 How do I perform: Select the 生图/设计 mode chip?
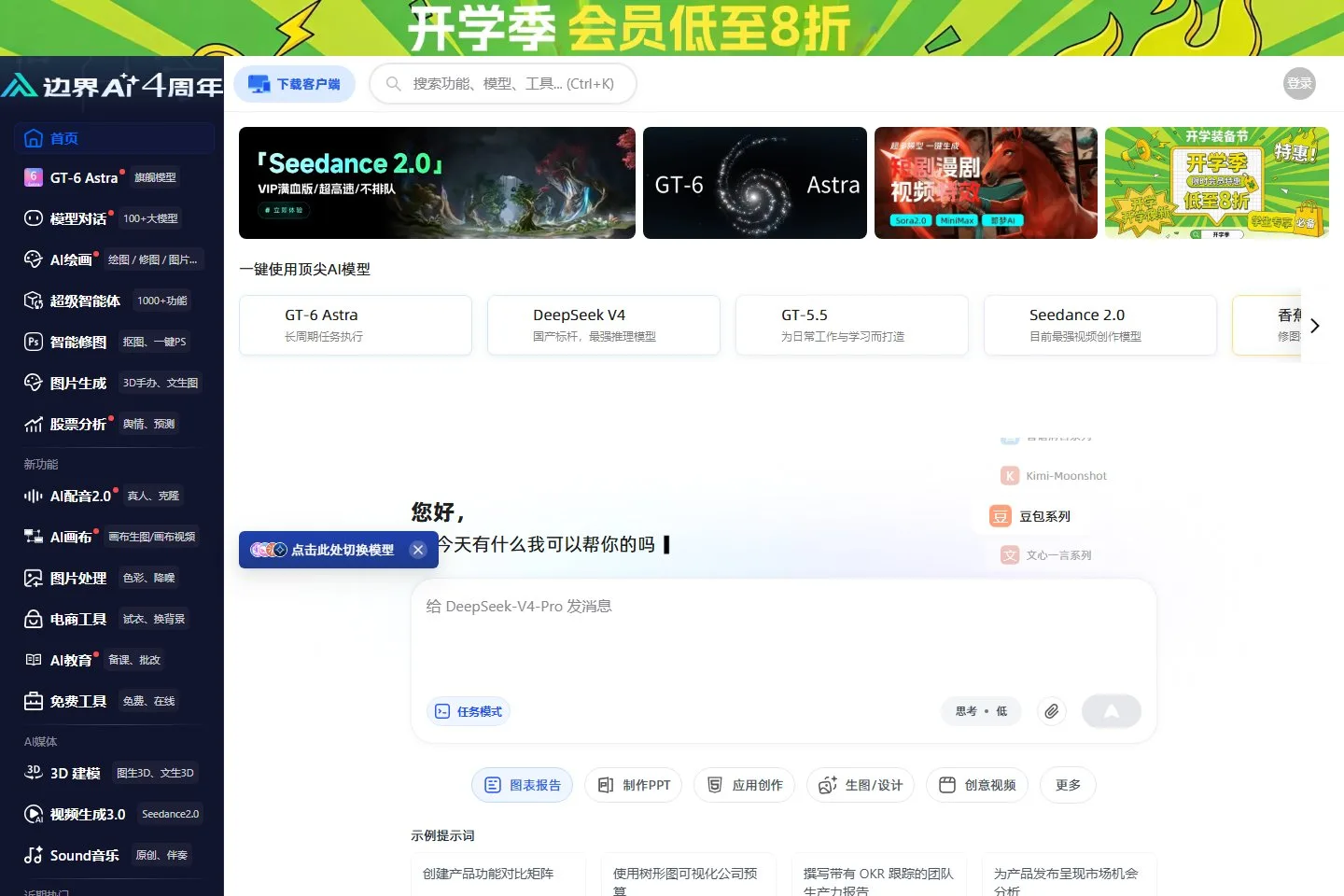pyautogui.click(x=861, y=785)
